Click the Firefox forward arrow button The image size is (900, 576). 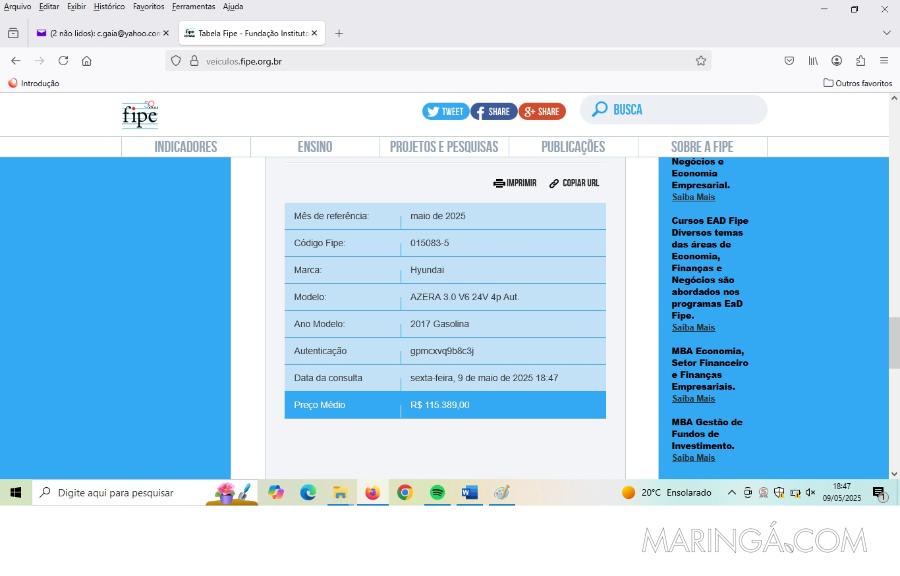(40, 61)
